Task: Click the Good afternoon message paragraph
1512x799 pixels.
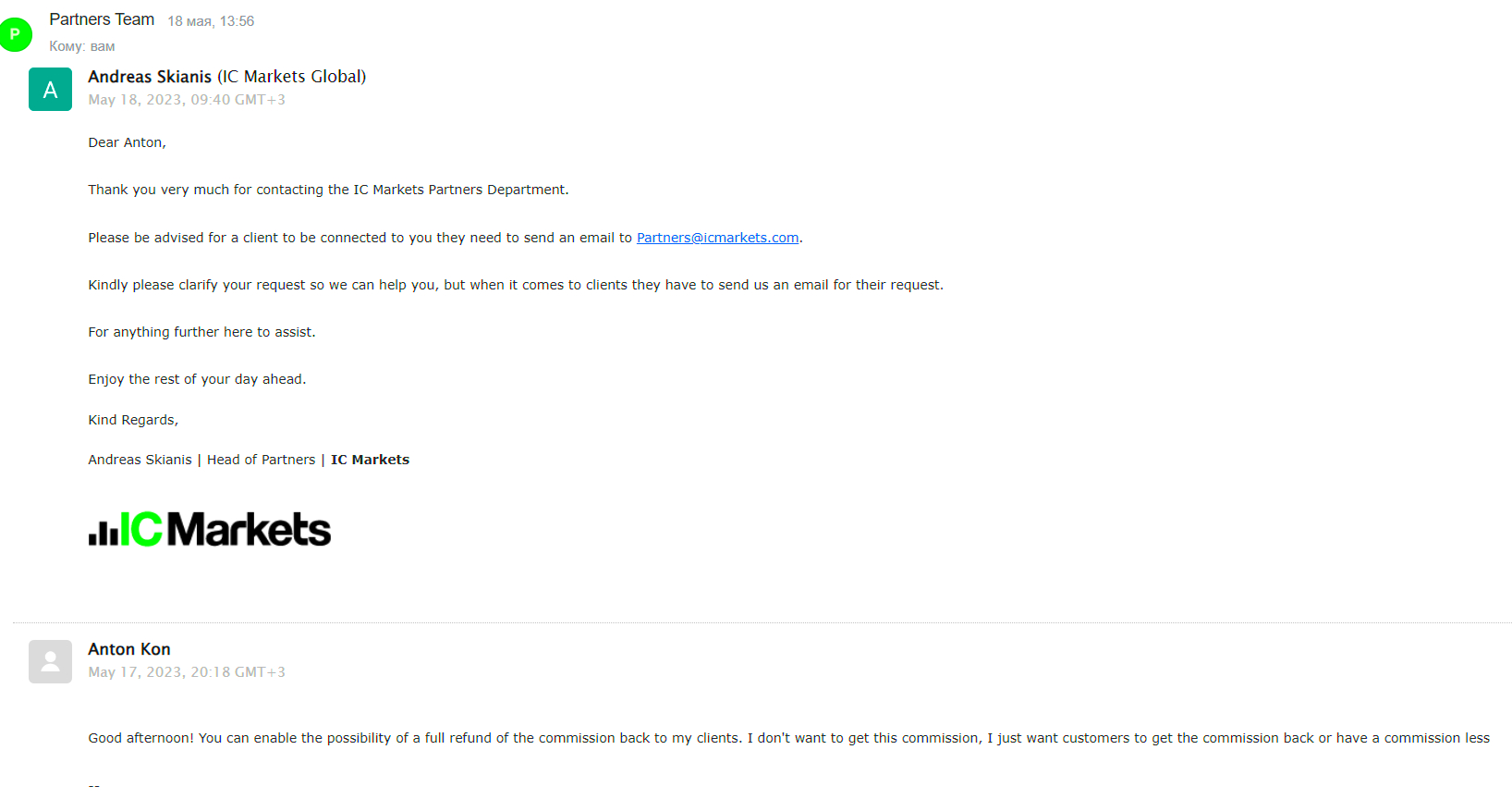Action: point(789,738)
